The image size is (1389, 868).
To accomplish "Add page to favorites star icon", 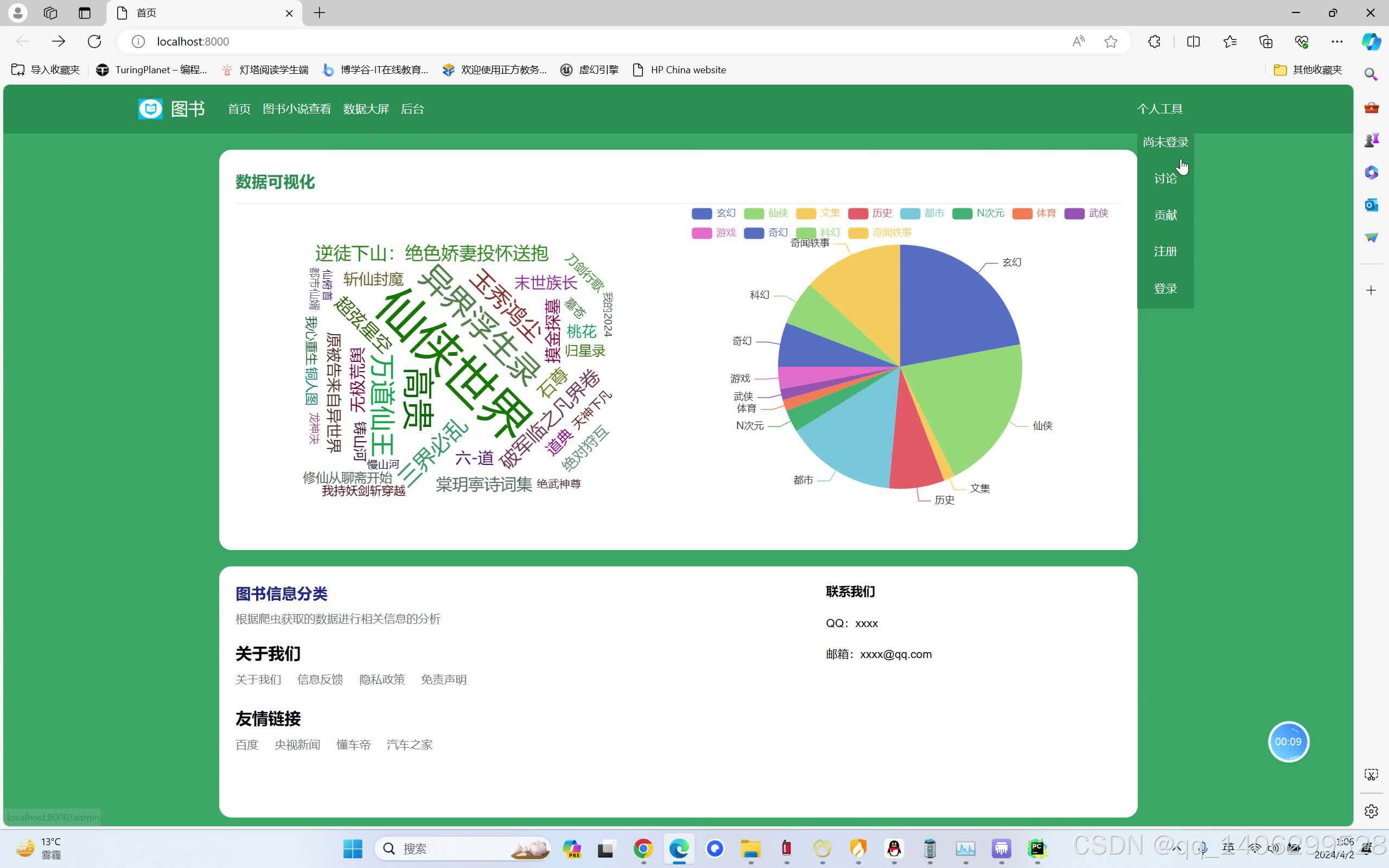I will point(1111,41).
